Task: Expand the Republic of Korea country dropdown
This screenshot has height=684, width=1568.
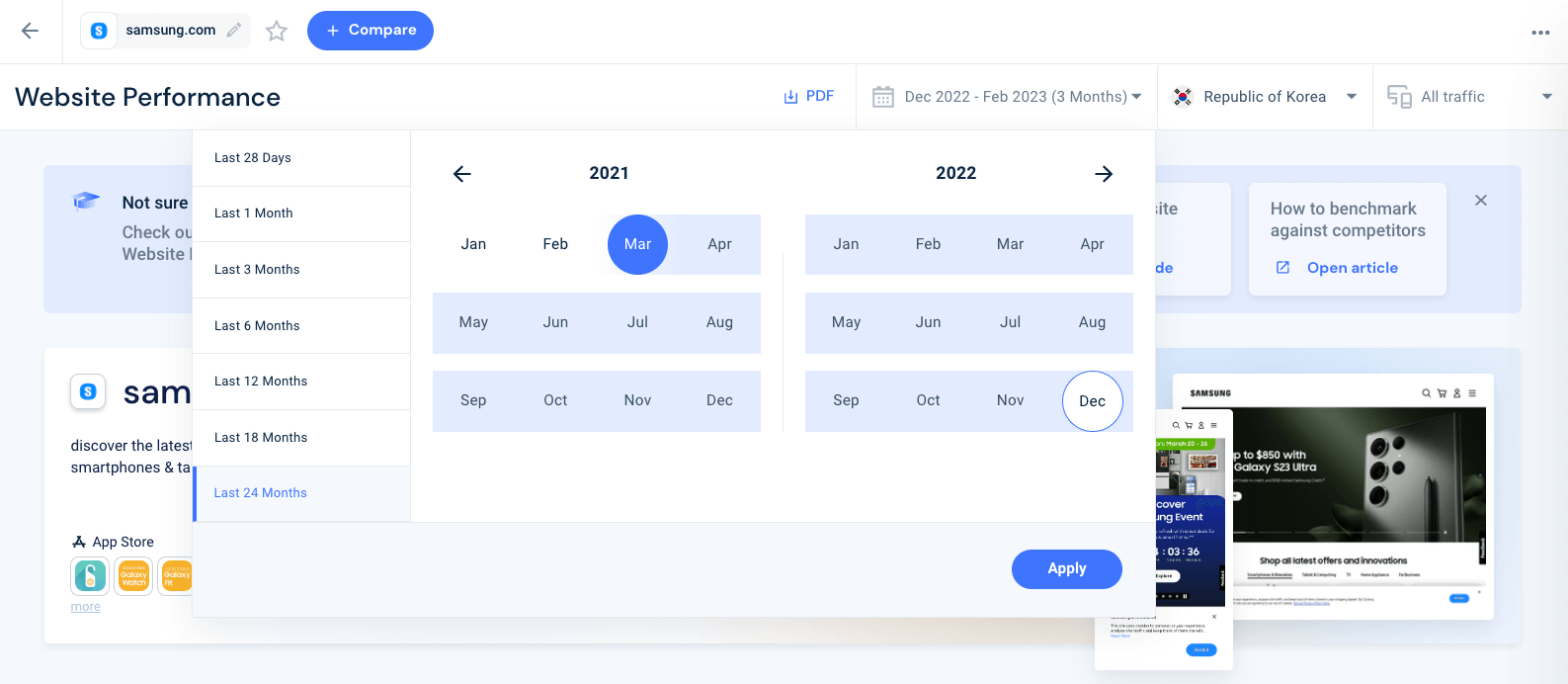Action: (x=1351, y=96)
